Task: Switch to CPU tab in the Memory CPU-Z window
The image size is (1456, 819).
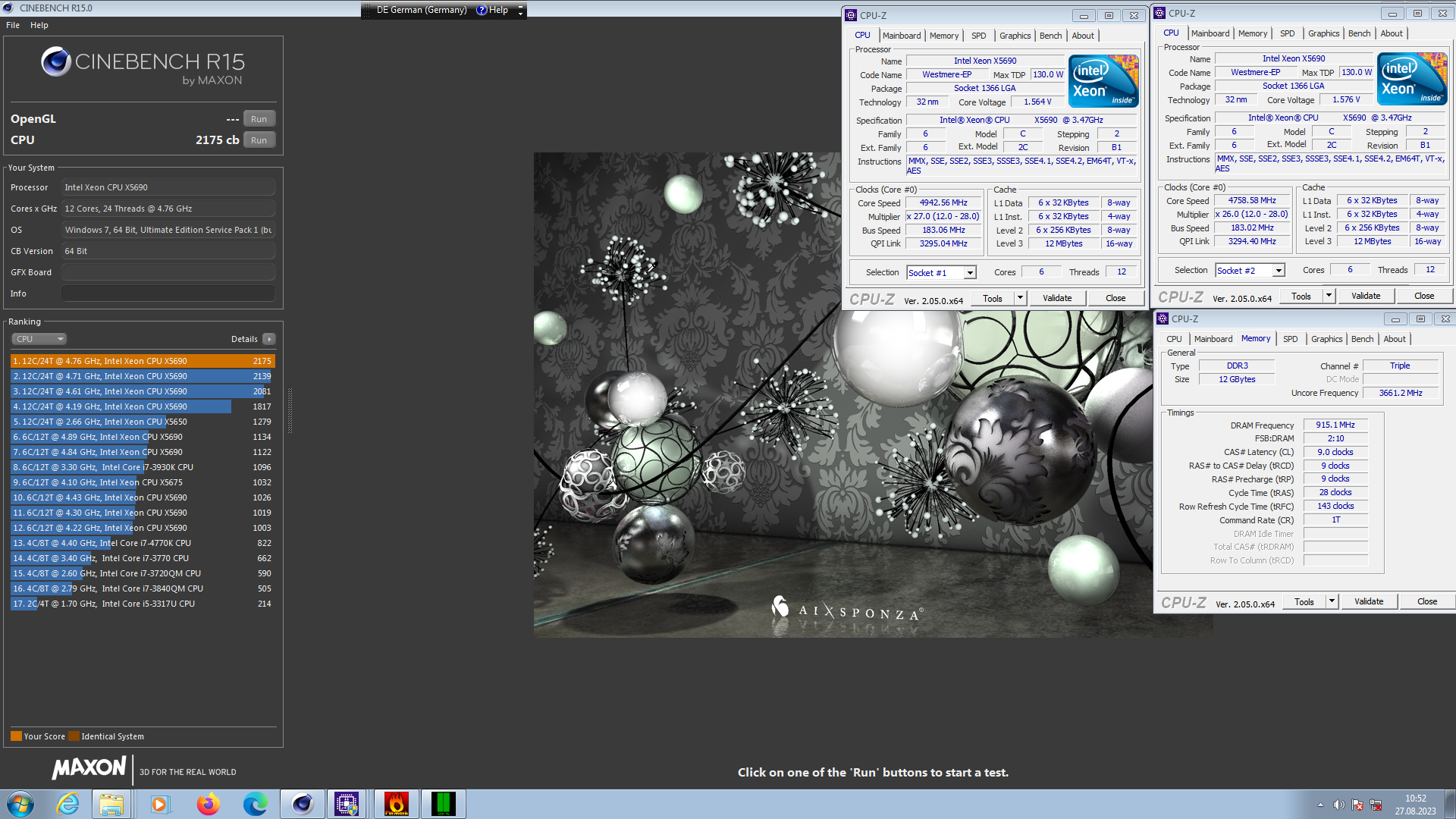Action: coord(1174,339)
